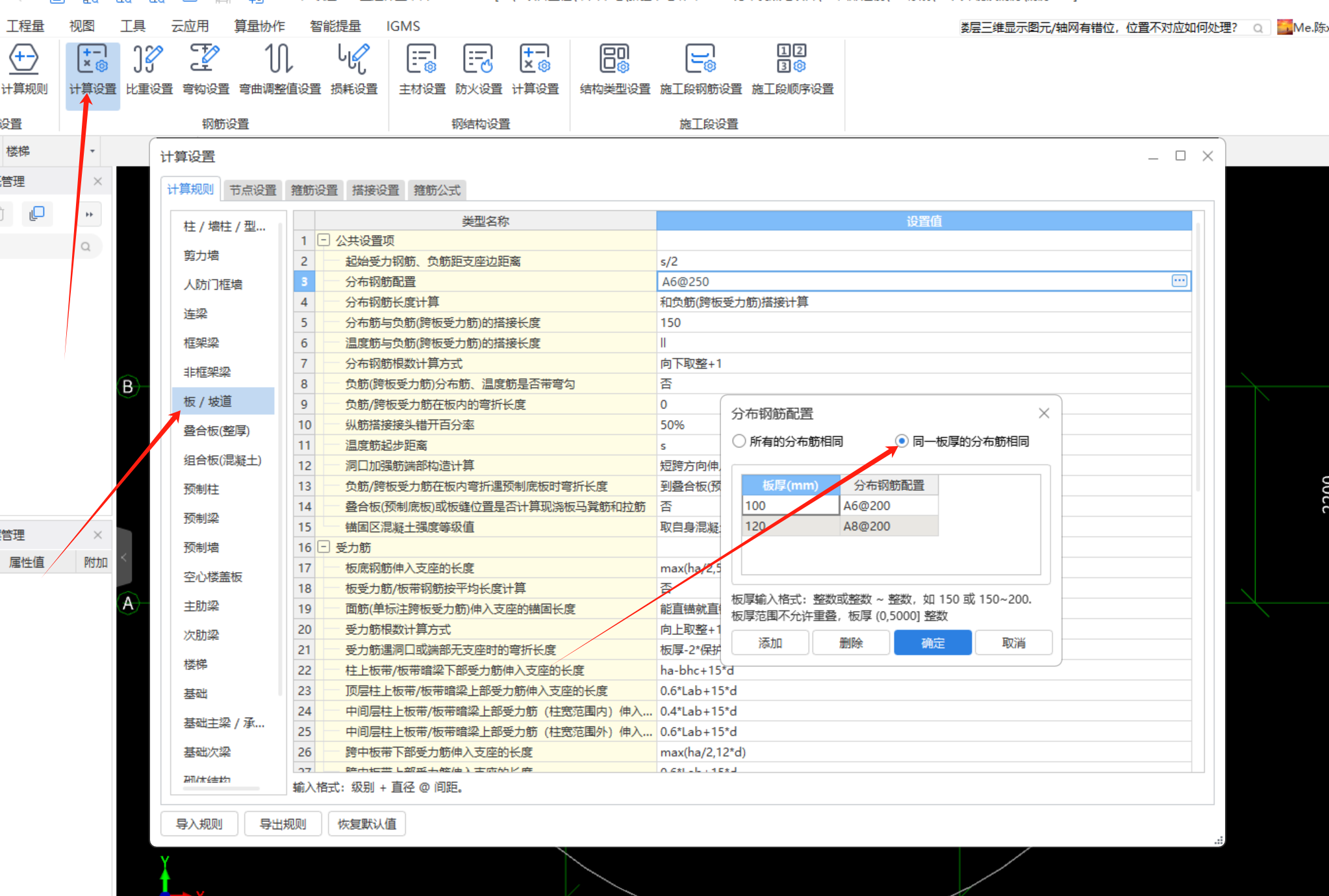Expand the left toolbar overflow chevrons
The image size is (1329, 896).
tap(89, 214)
